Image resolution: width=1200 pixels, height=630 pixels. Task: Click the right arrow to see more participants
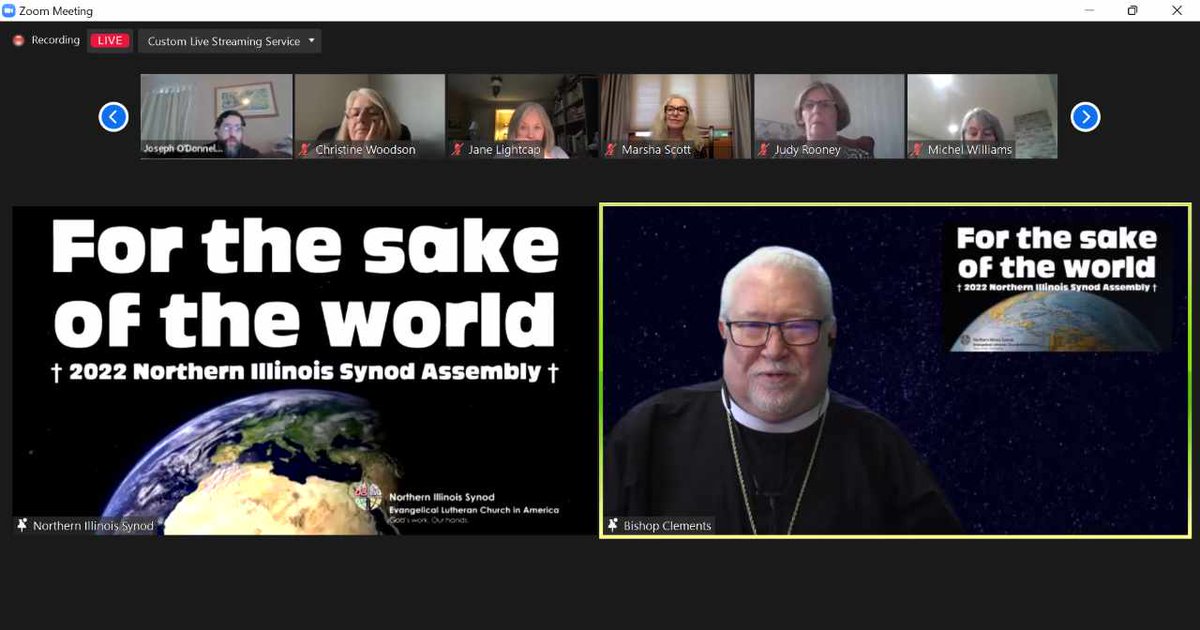1085,117
